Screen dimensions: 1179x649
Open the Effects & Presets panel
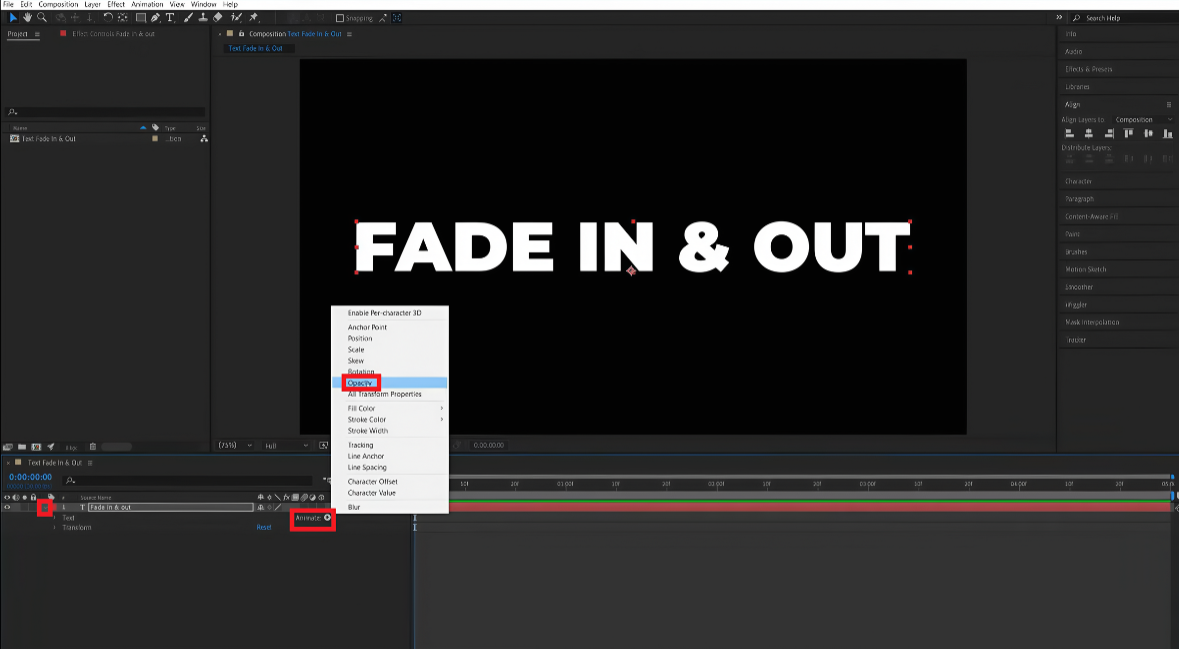1088,69
